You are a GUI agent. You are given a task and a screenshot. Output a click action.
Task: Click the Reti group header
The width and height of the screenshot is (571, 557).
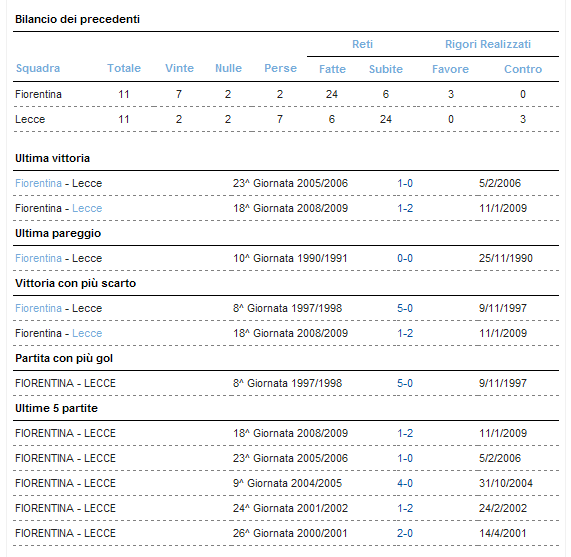click(x=362, y=44)
